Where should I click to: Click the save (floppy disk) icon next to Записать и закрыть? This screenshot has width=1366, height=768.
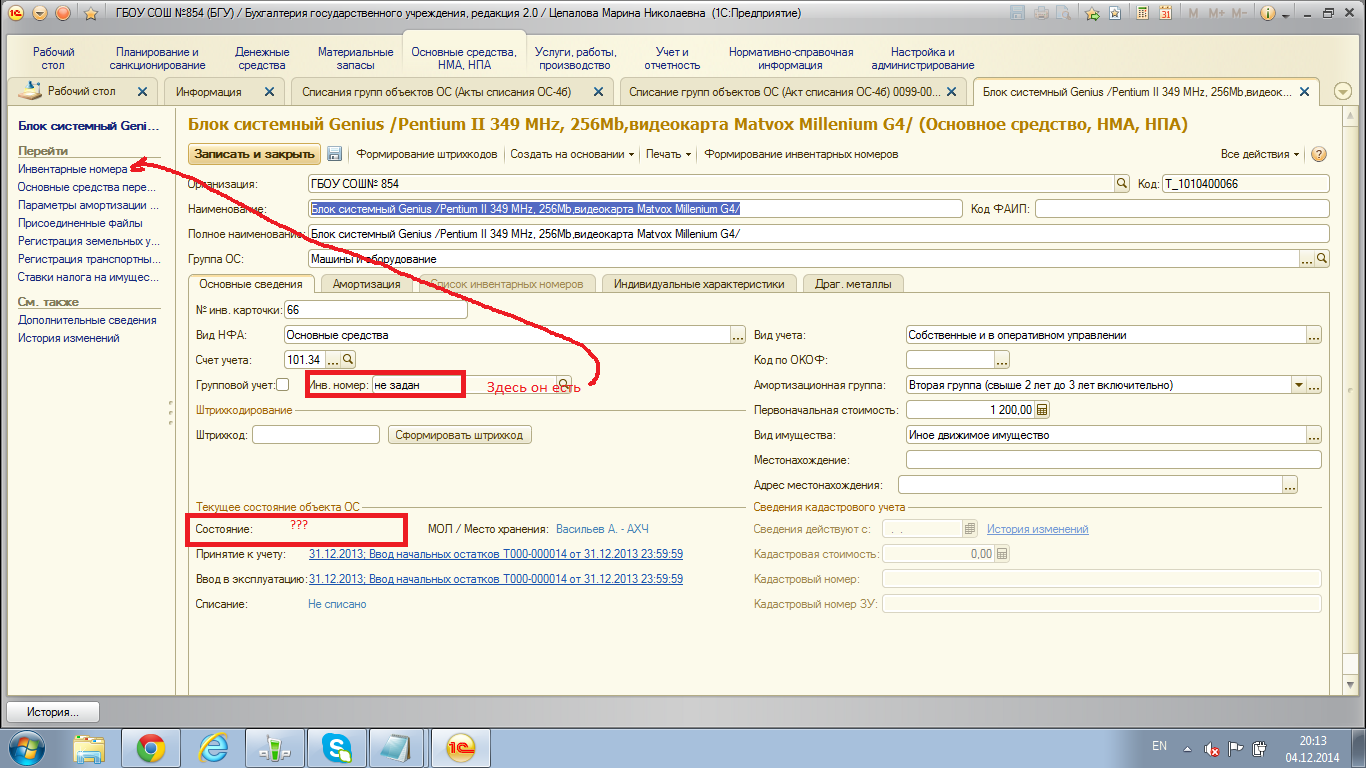[334, 154]
